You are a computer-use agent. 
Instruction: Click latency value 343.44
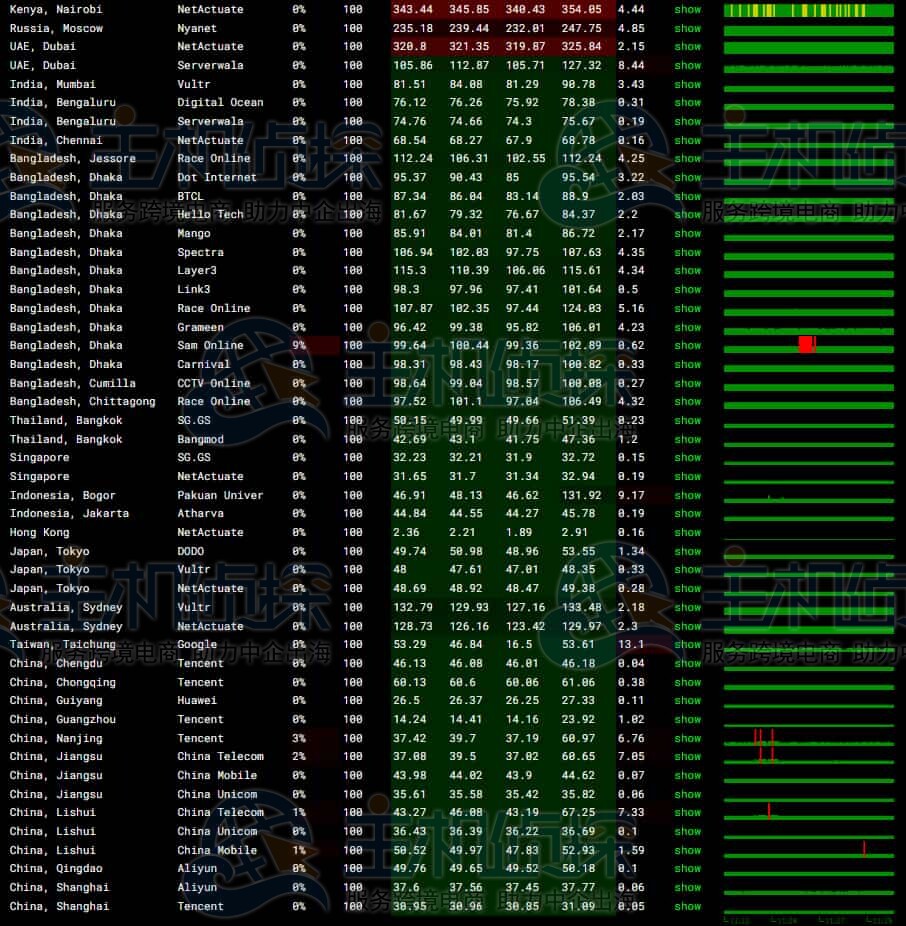(x=413, y=9)
